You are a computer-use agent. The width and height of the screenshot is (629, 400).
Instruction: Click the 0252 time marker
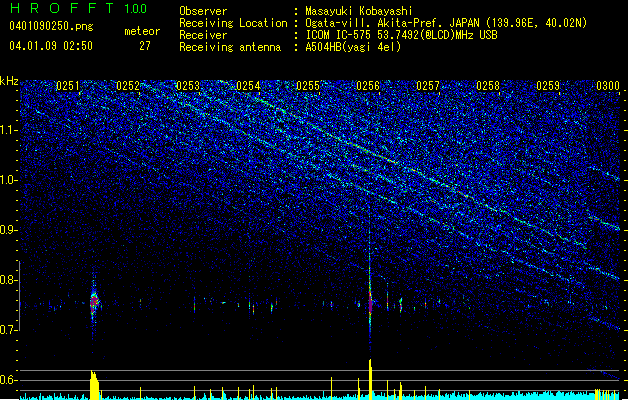(128, 86)
